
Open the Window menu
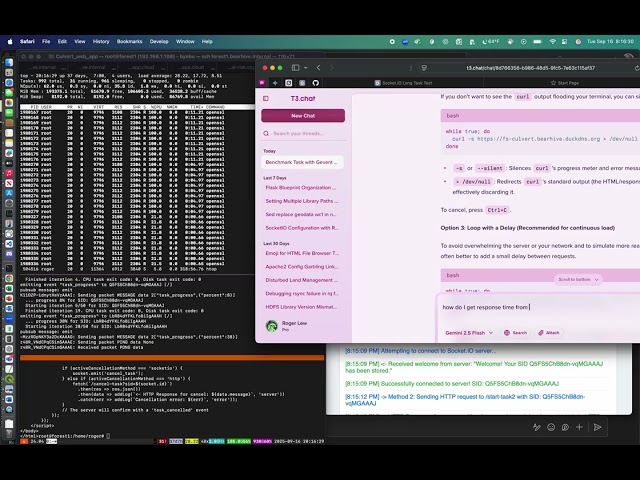[x=185, y=42]
